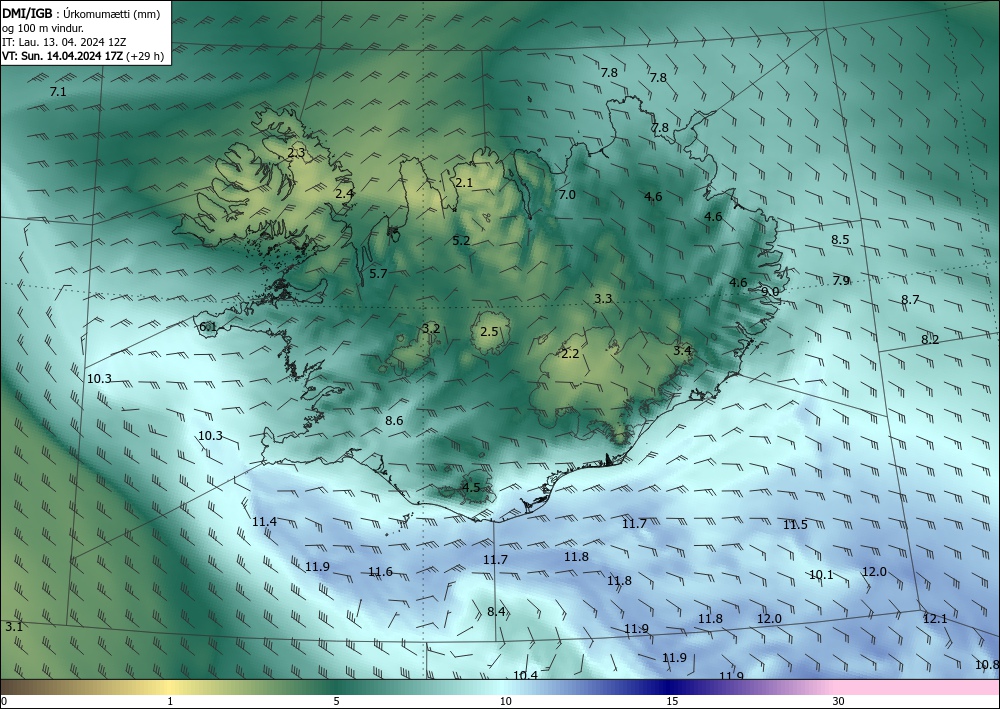Image resolution: width=1000 pixels, height=709 pixels.
Task: Click the 8.4 value south of Iceland
Action: pyautogui.click(x=496, y=612)
